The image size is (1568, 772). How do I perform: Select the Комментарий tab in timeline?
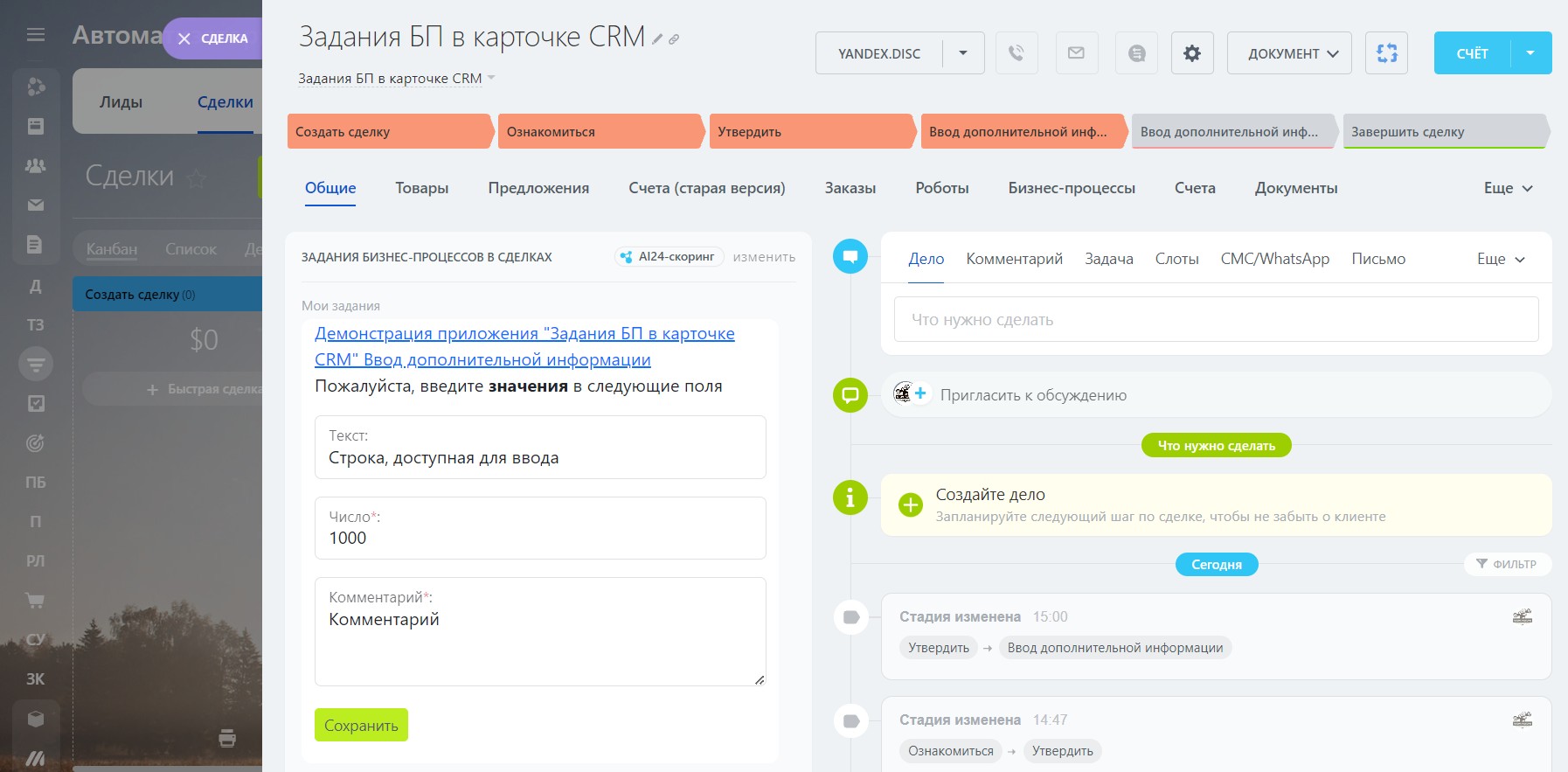pos(1014,259)
